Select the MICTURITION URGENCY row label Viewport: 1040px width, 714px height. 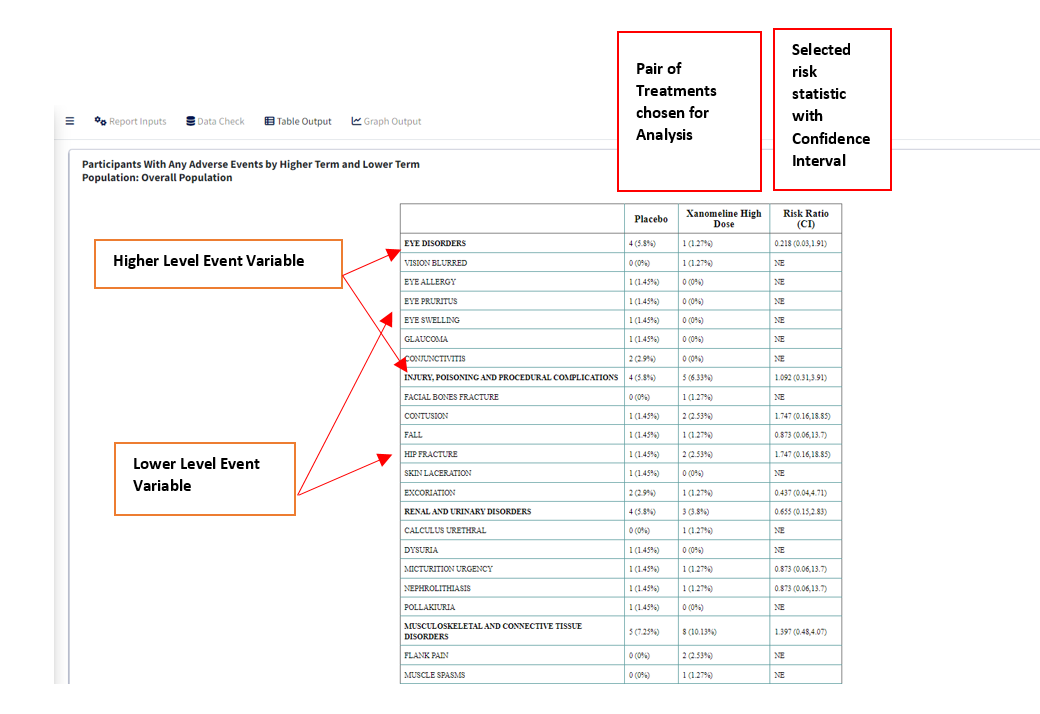[448, 569]
